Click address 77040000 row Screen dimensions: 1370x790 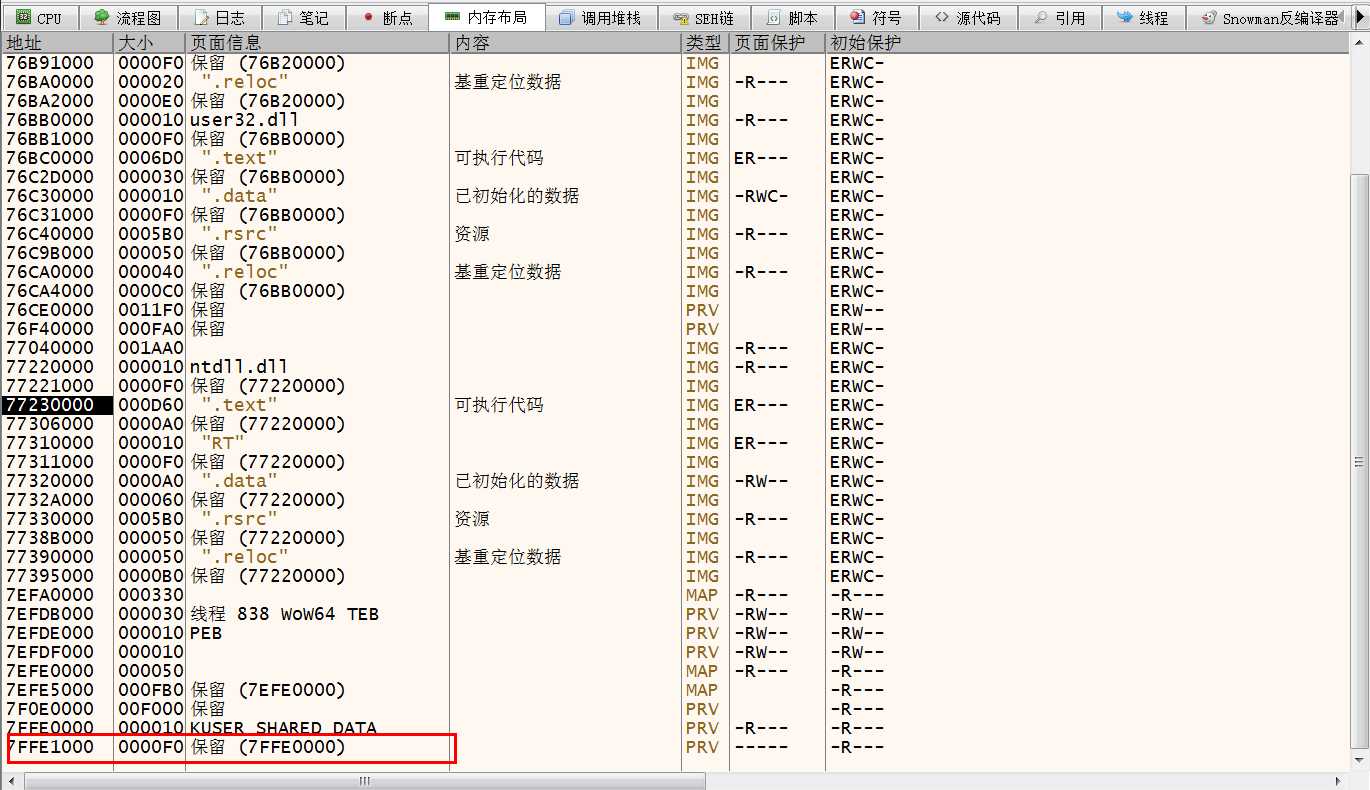[50, 348]
